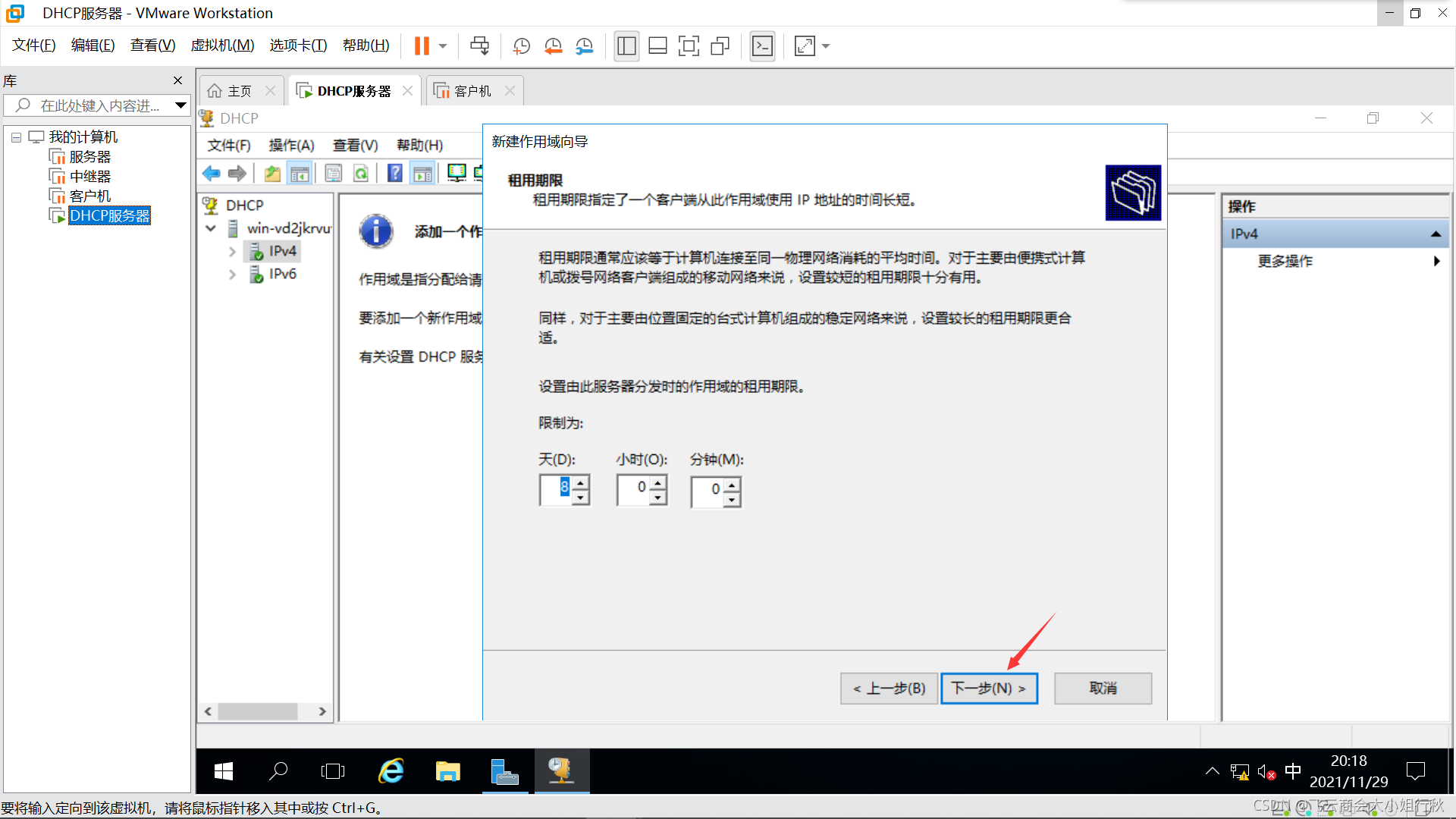Viewport: 1456px width, 819px height.
Task: Switch to the 客户机 tab
Action: coord(472,91)
